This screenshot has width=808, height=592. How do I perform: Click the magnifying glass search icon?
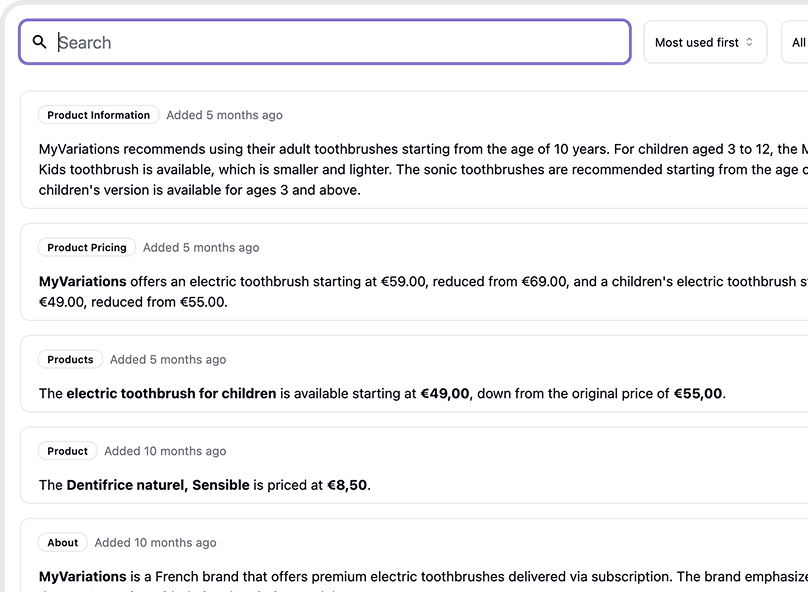tap(40, 42)
